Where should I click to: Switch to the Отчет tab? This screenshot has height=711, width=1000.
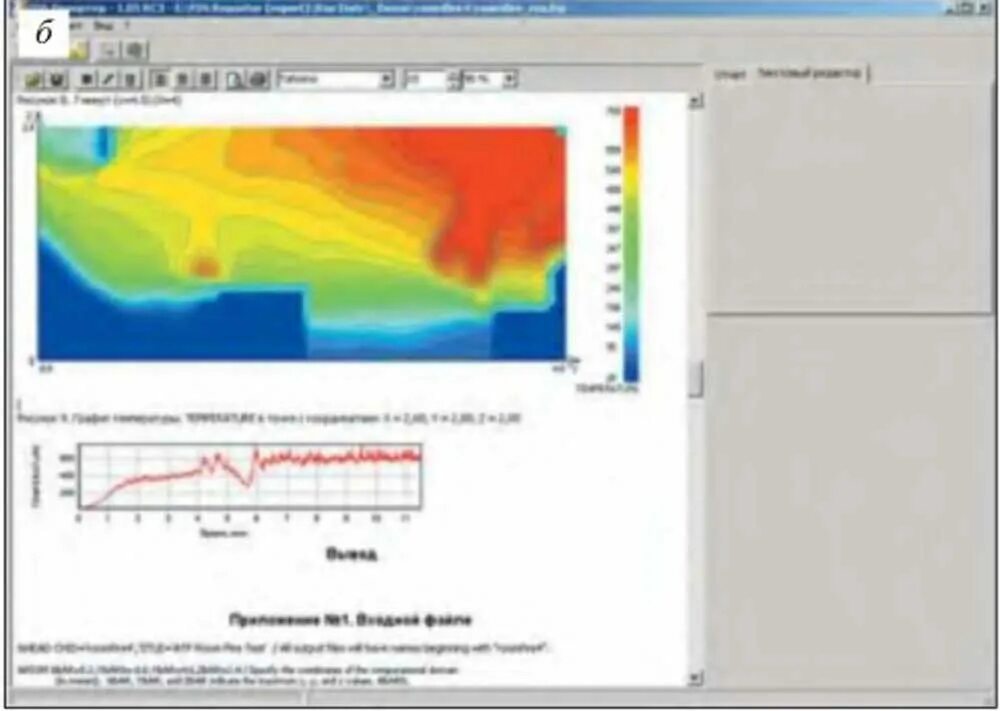pyautogui.click(x=730, y=75)
